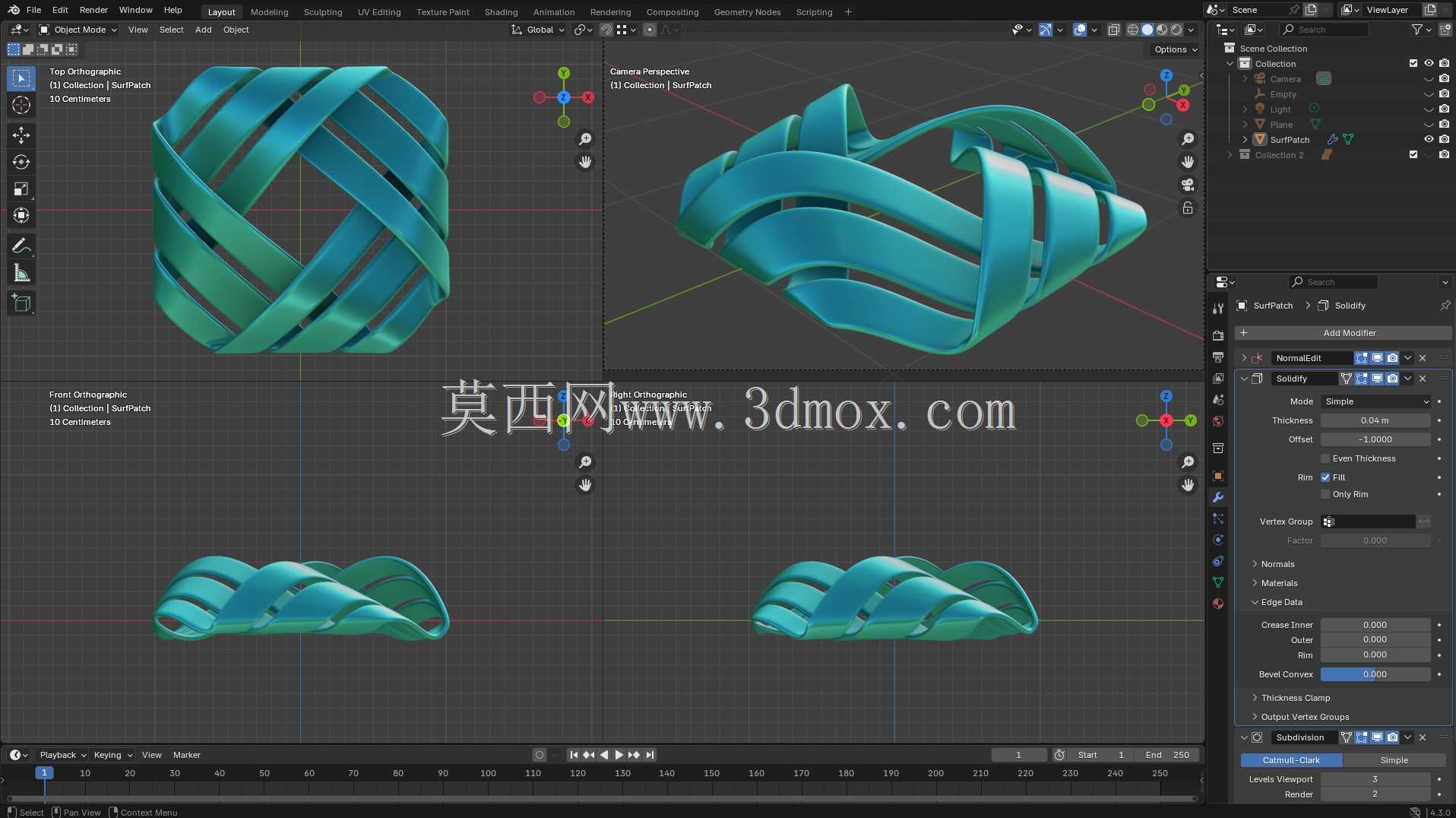Select the Add Cube tool
Viewport: 1456px width, 818px height.
coord(21,303)
